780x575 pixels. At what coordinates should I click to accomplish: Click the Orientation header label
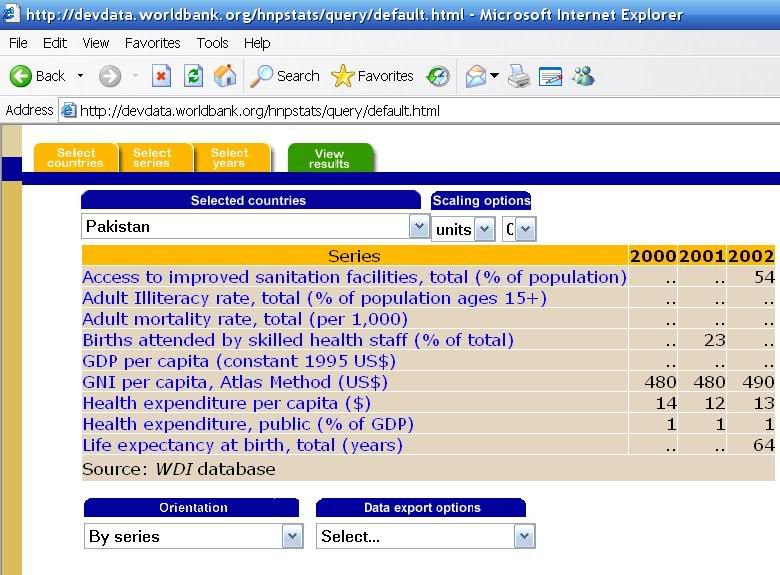coord(193,507)
